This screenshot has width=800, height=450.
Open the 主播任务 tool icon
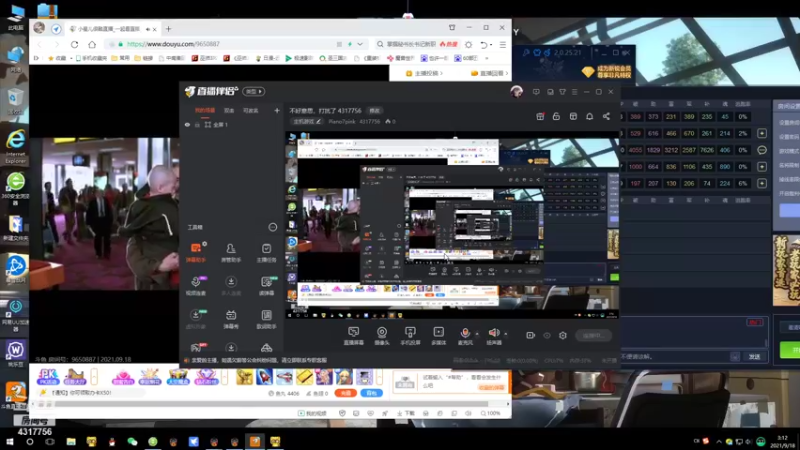click(266, 252)
